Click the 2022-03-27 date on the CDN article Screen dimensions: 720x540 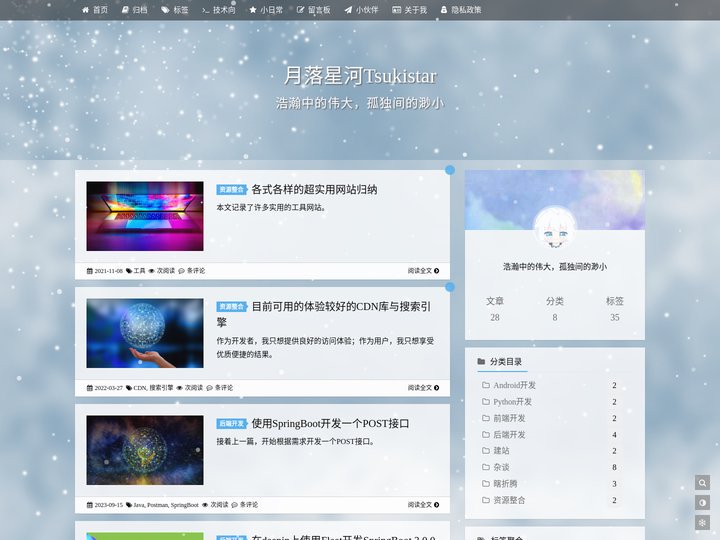pyautogui.click(x=108, y=388)
